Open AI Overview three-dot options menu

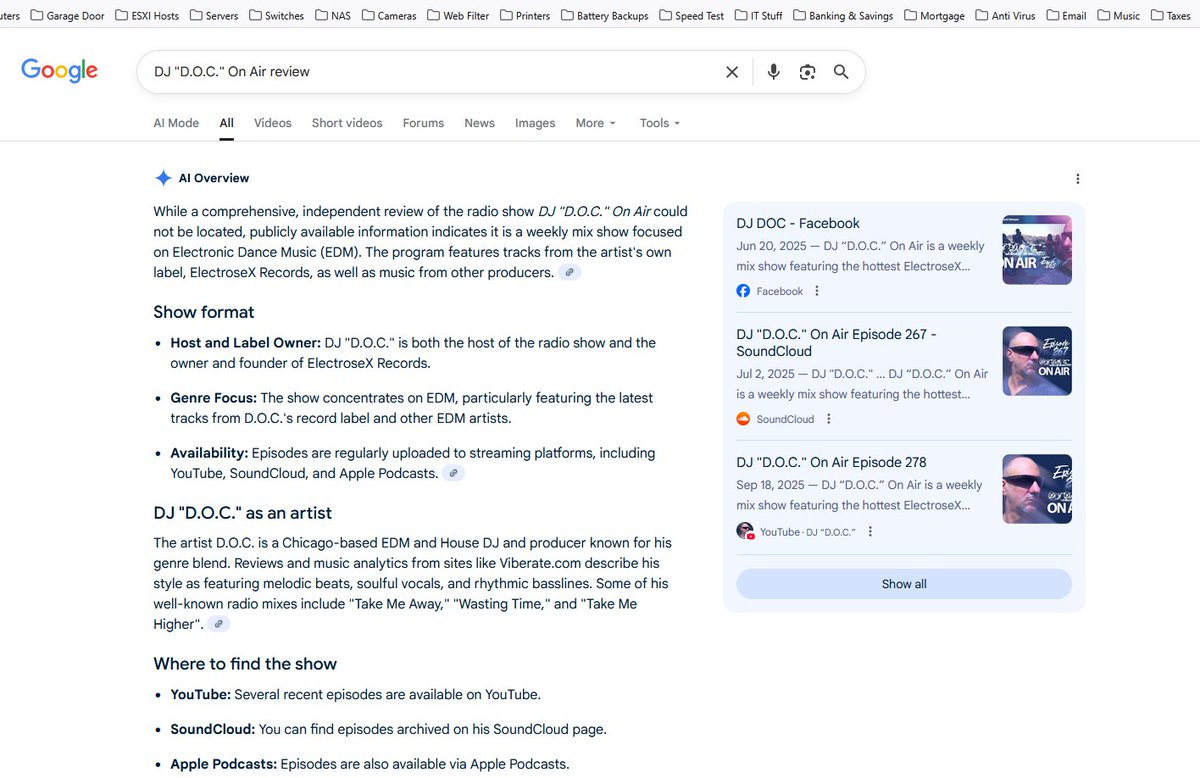tap(1077, 179)
